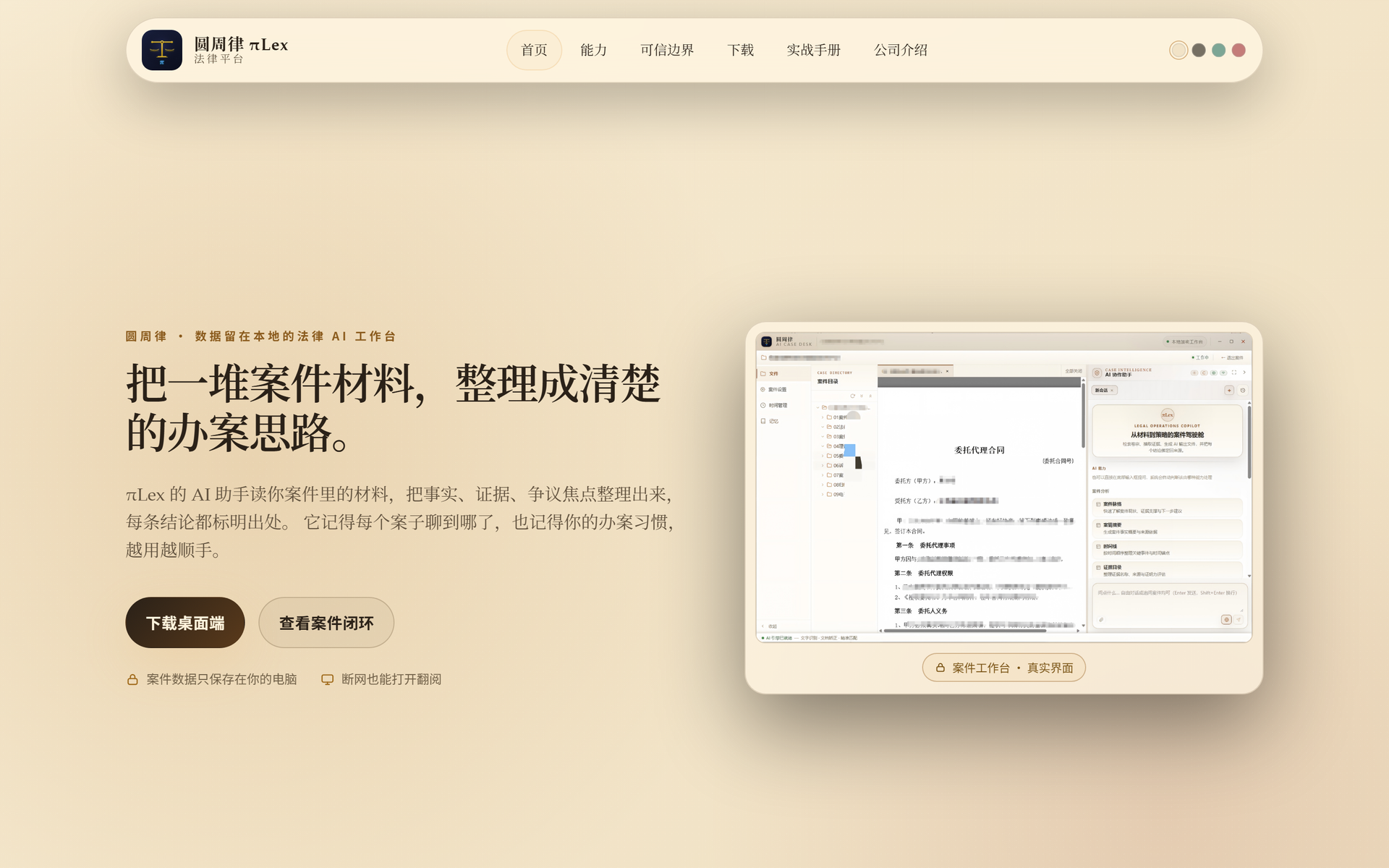Click the πLex scales logo icon
The image size is (1389, 868).
[x=161, y=50]
